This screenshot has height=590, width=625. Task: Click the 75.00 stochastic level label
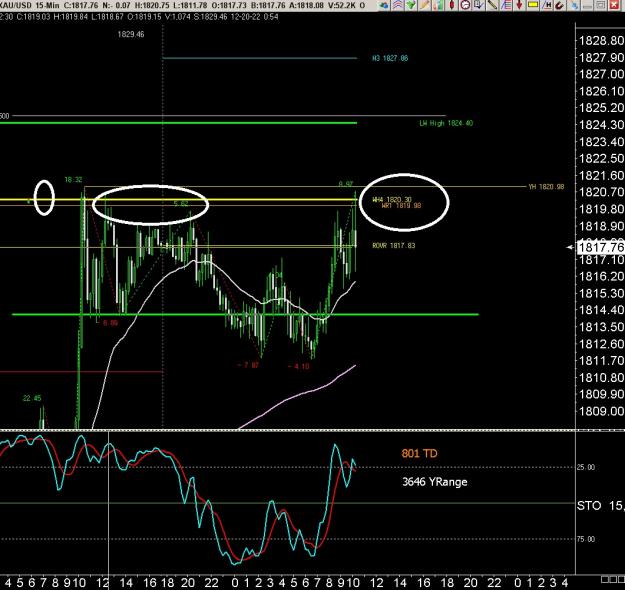pyautogui.click(x=586, y=539)
